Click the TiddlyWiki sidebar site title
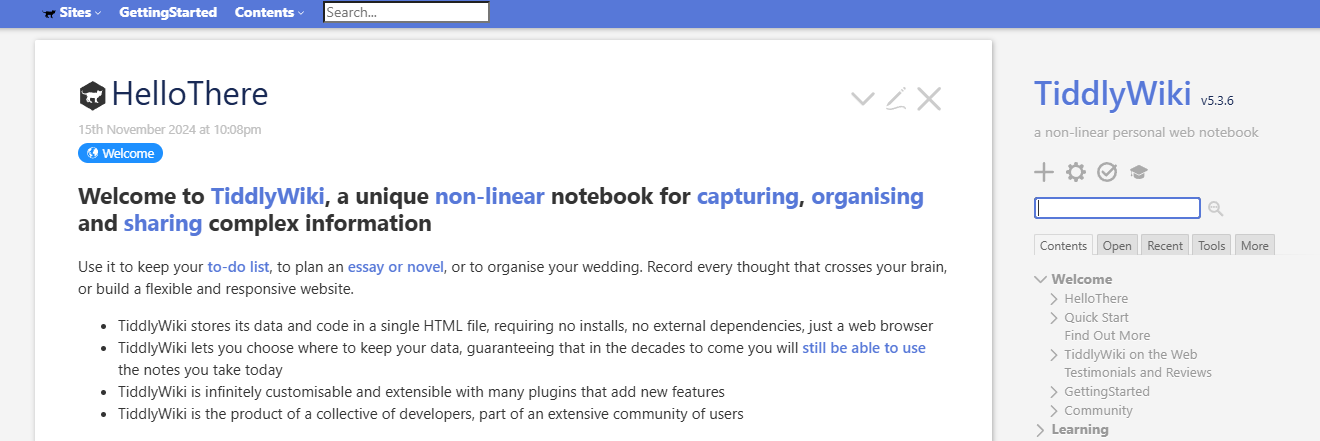 coord(1112,93)
